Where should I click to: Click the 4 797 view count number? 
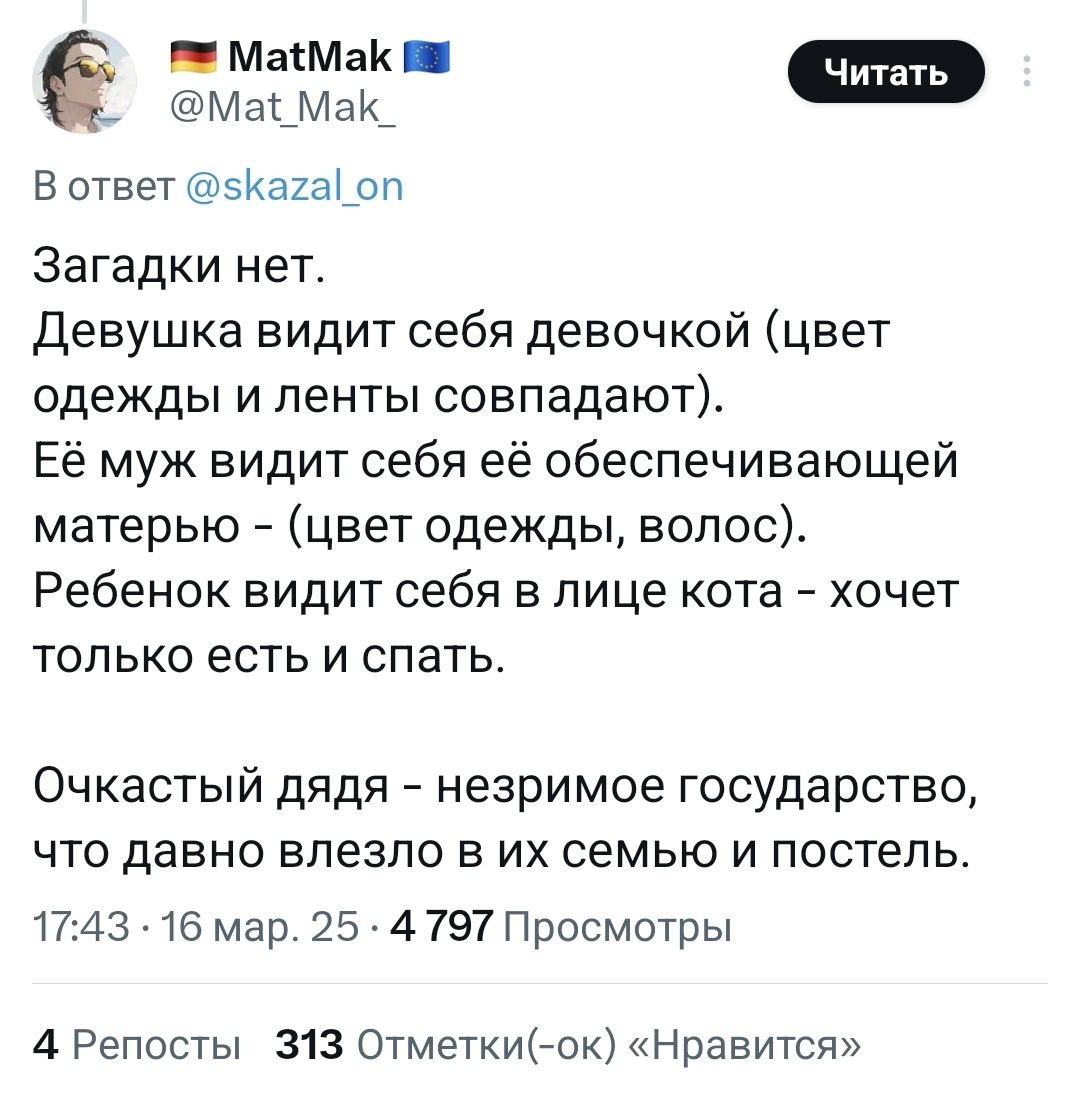(x=442, y=926)
